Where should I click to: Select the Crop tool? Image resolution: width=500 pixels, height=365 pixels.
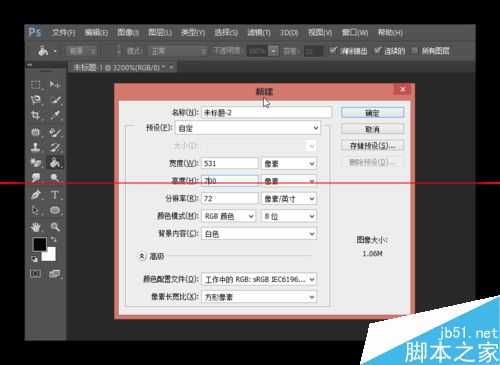tap(36, 115)
